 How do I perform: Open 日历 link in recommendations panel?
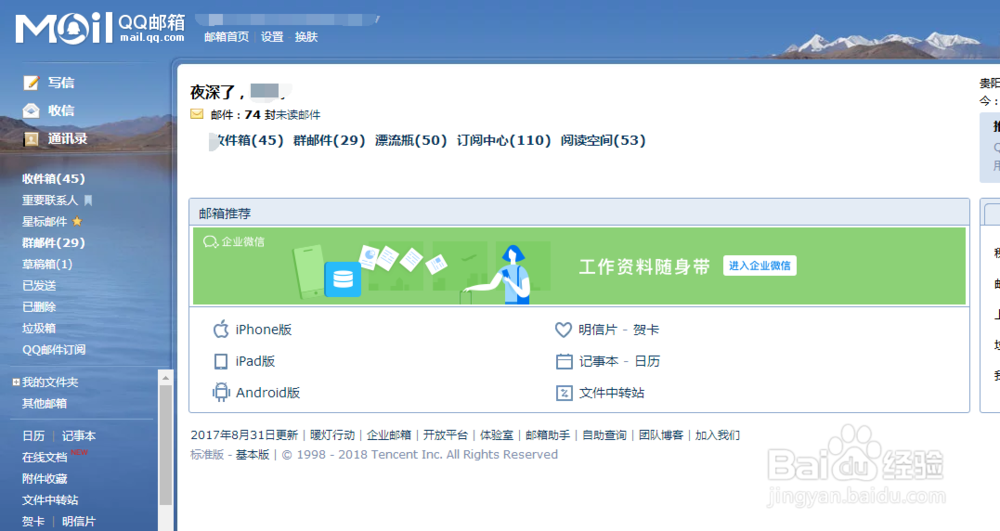click(647, 361)
